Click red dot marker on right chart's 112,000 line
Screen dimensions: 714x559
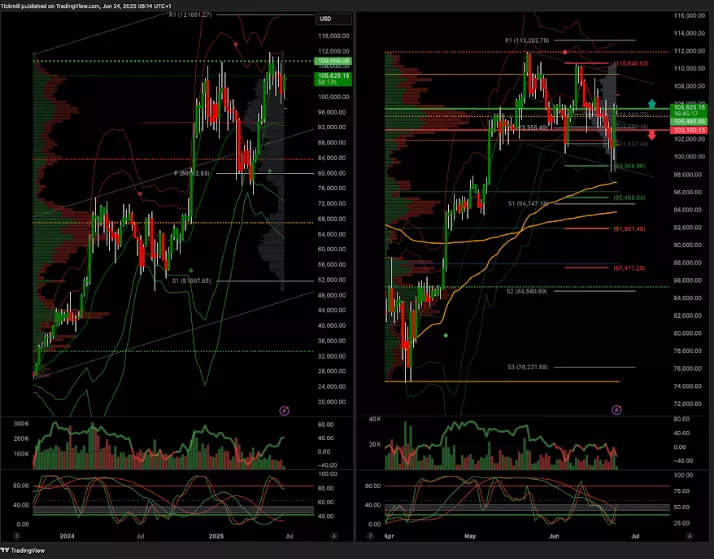[565, 51]
